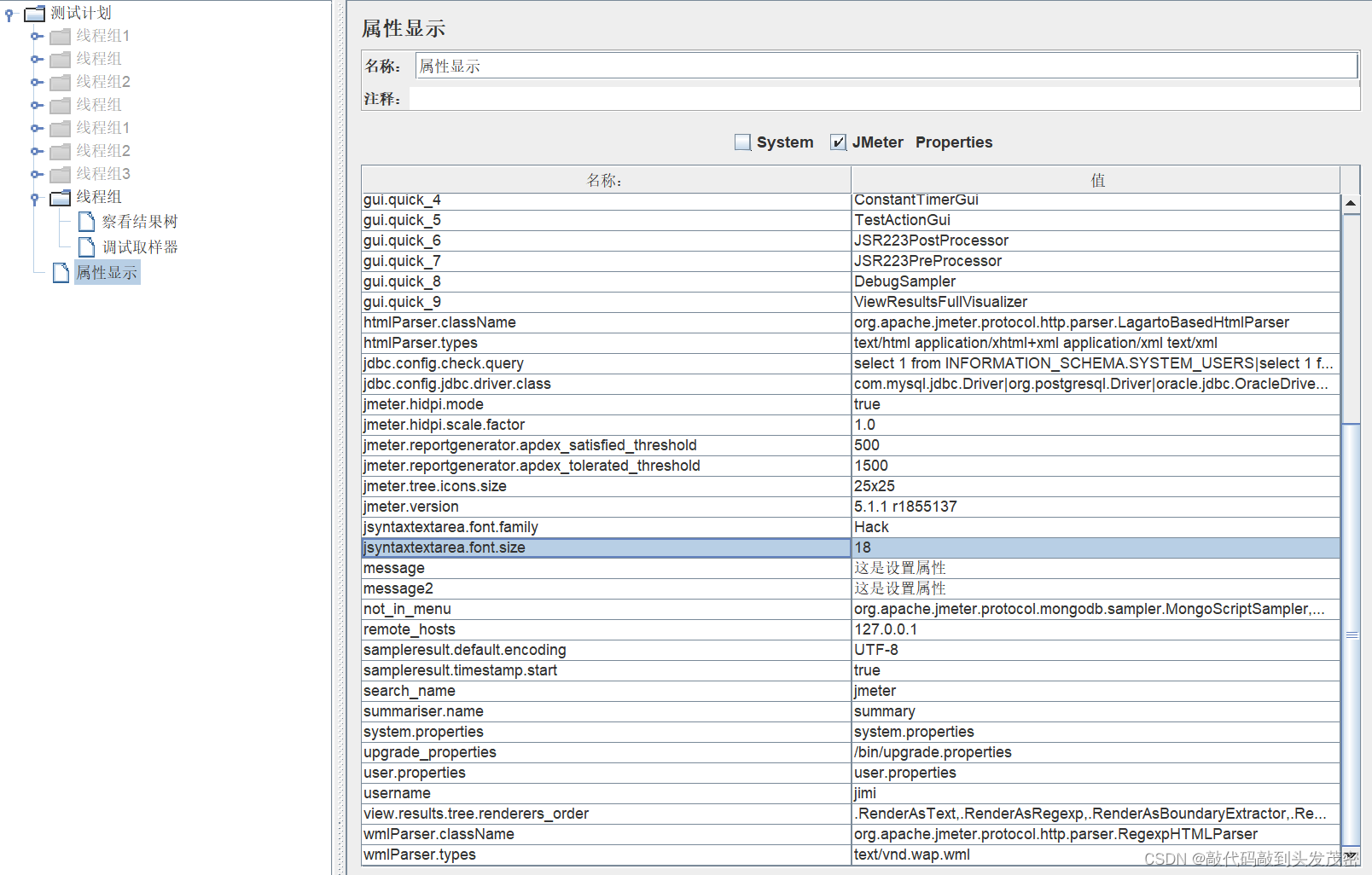Enable the System properties checkbox
This screenshot has width=1372, height=875.
tap(743, 142)
